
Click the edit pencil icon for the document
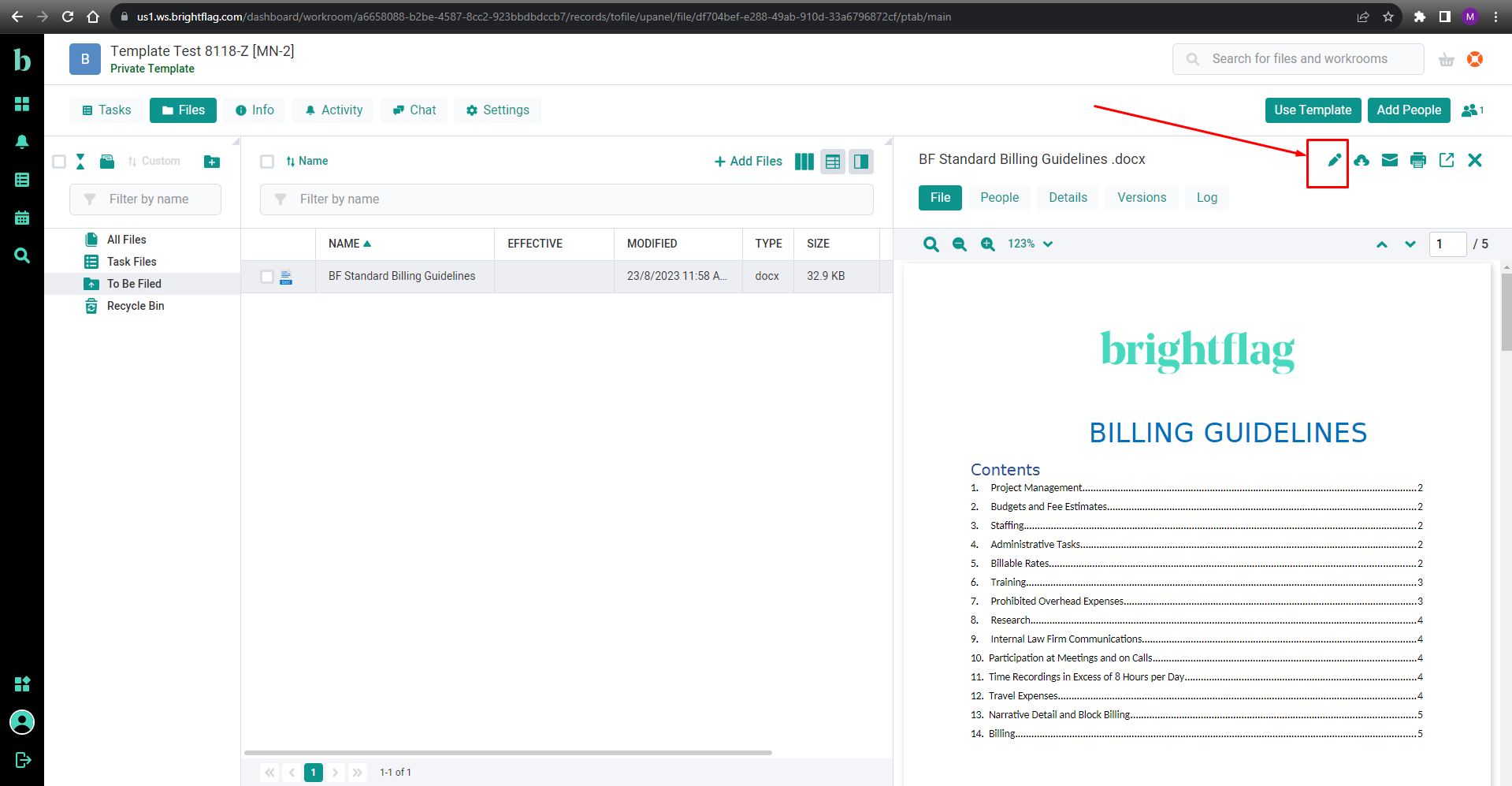1334,160
